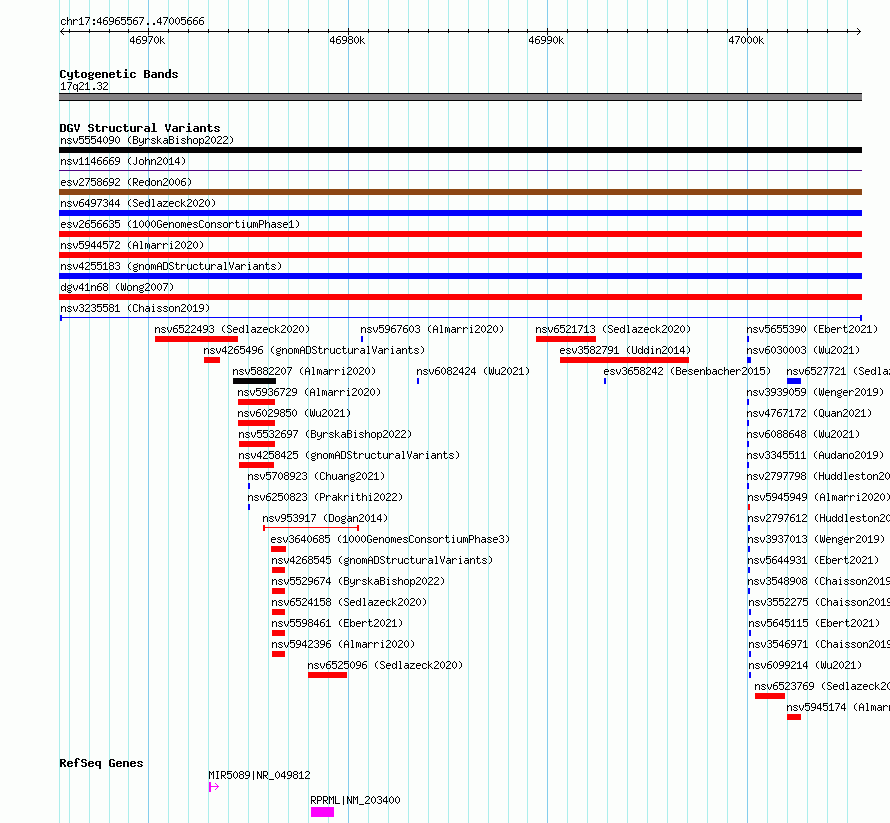Select the black nsv5882207 variant bar

pyautogui.click(x=254, y=381)
